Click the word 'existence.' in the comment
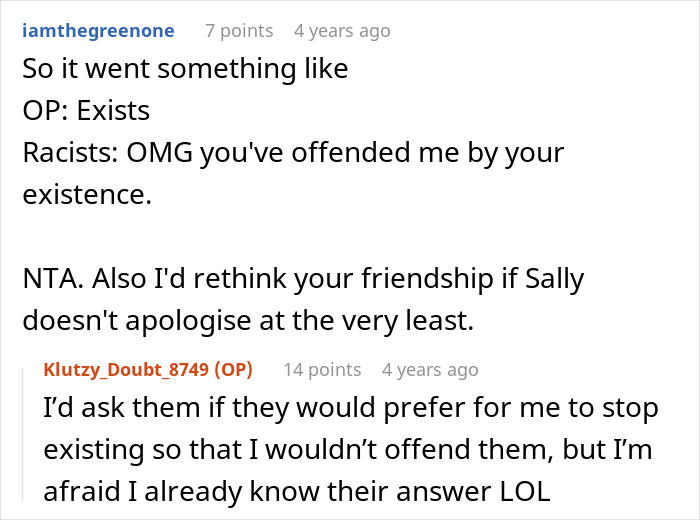The image size is (700, 520). click(x=88, y=195)
